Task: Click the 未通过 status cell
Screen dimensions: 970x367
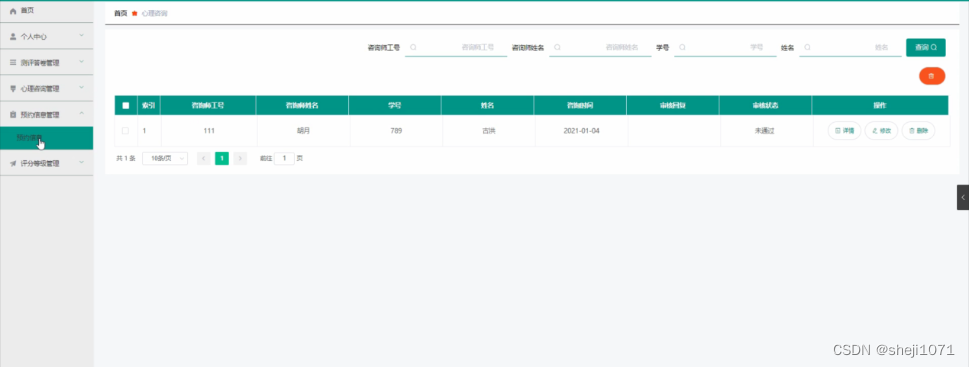Action: 765,131
